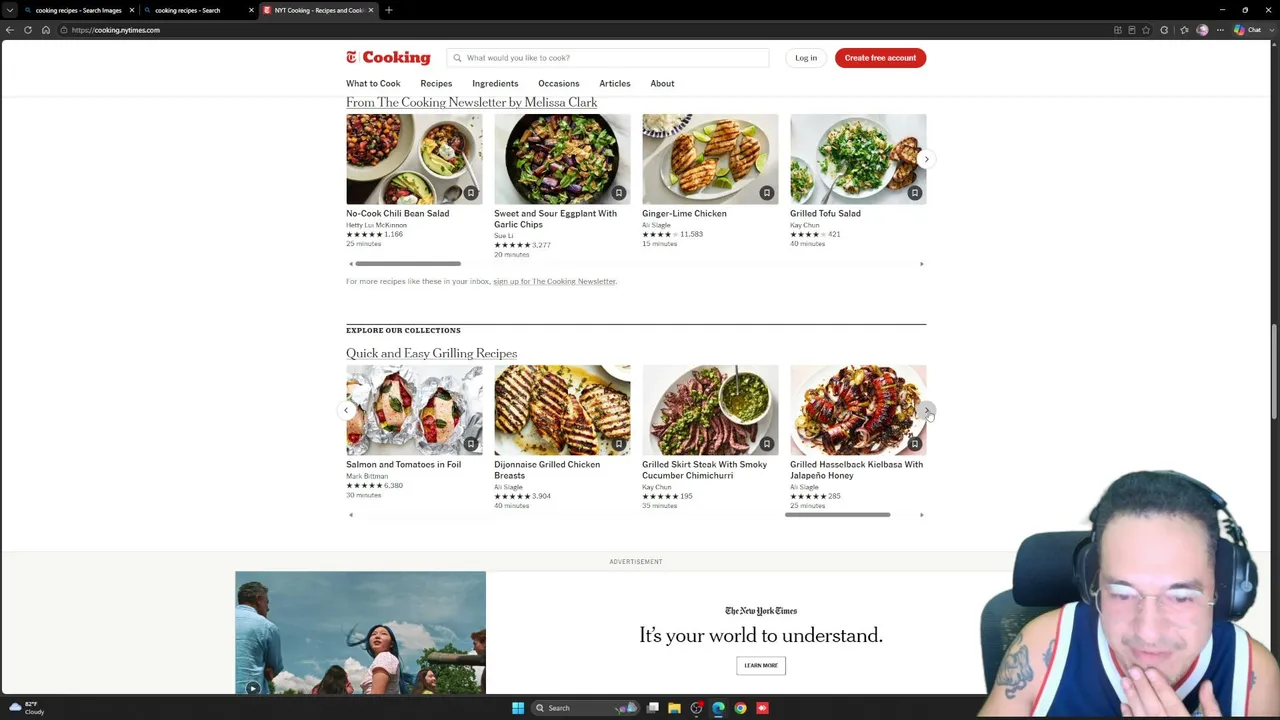Open the Dijonnaise Grilled Chicken Breasts photo
This screenshot has width=1280, height=720.
[x=562, y=410]
